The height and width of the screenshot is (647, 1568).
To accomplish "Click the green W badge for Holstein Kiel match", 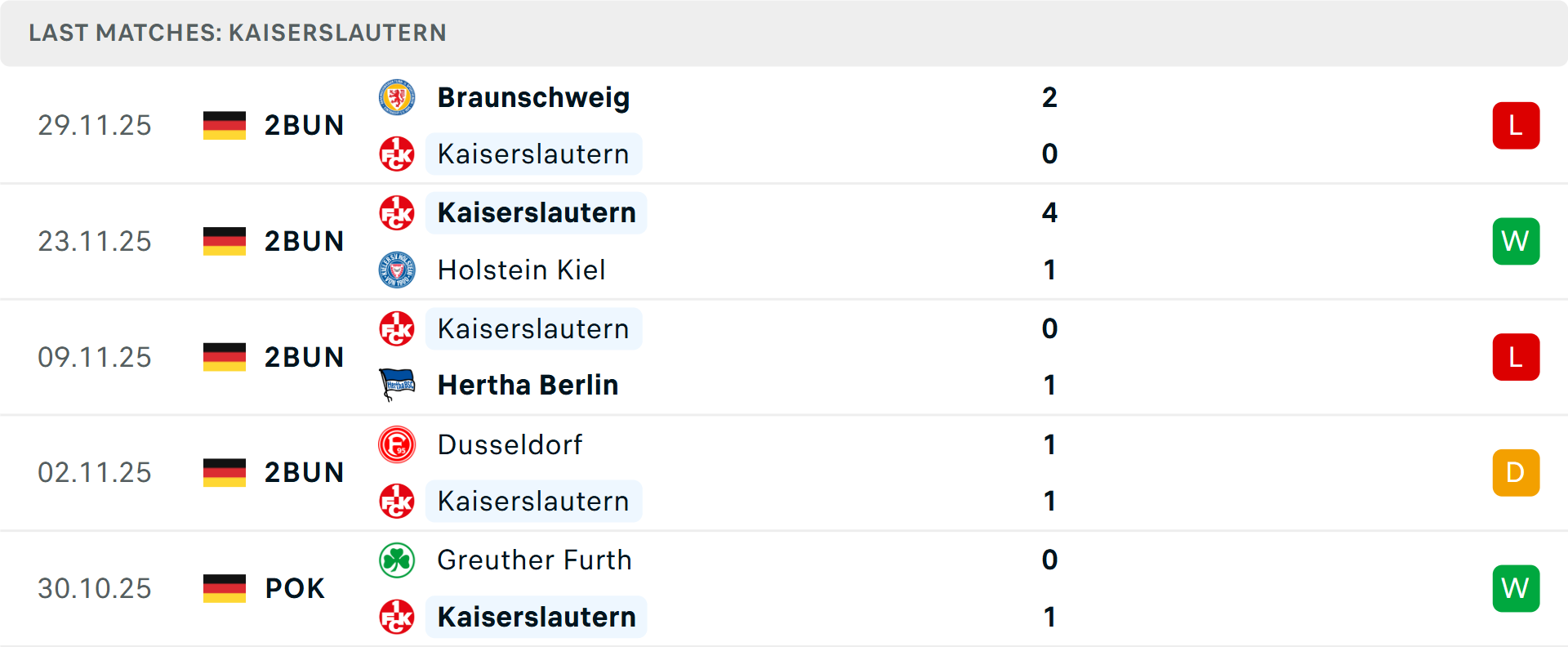I will click(1516, 241).
